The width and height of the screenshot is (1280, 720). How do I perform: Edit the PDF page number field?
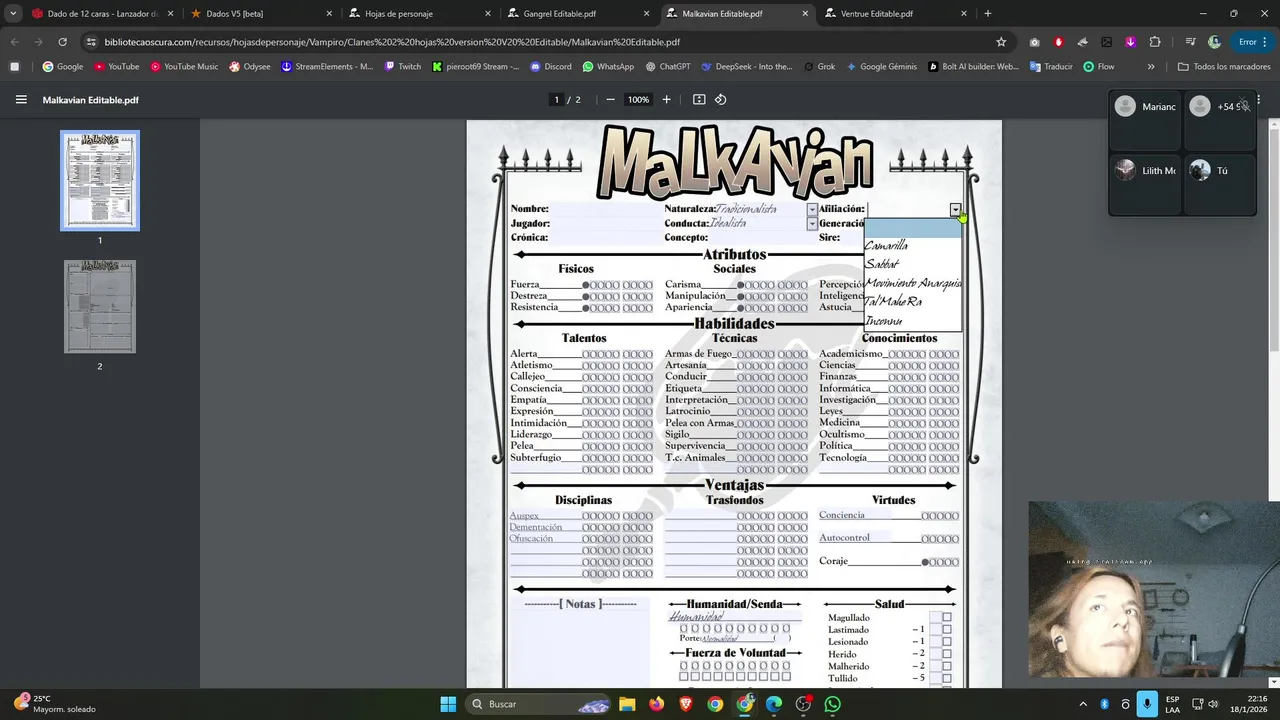pyautogui.click(x=557, y=100)
